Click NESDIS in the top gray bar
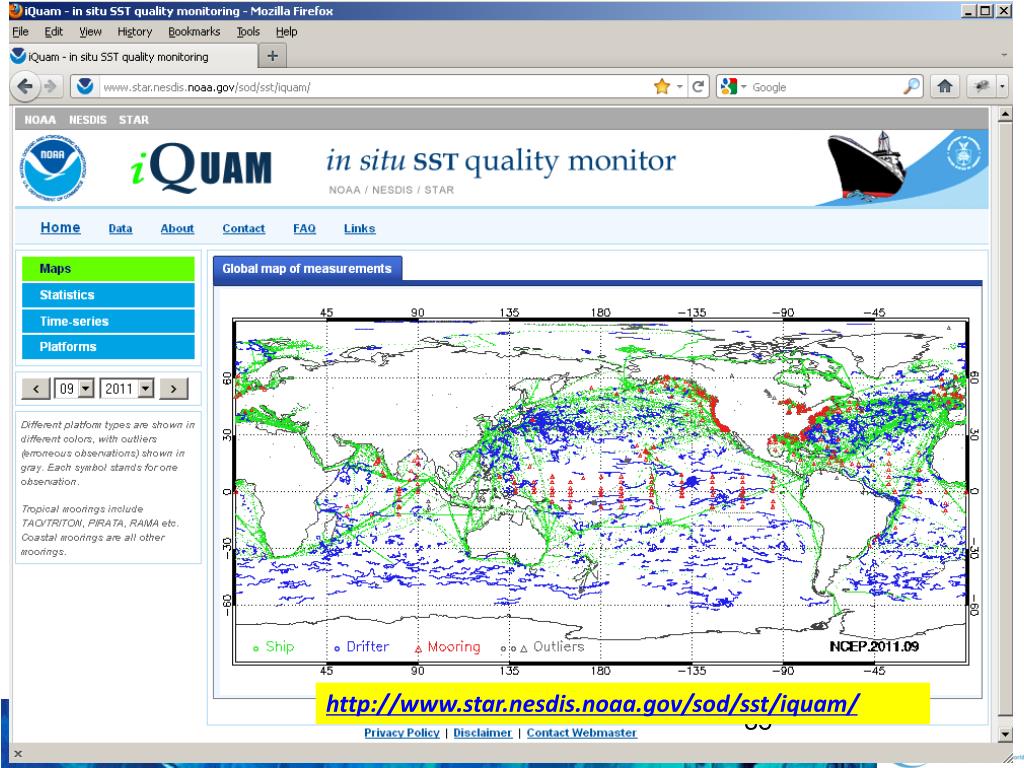 click(x=88, y=120)
